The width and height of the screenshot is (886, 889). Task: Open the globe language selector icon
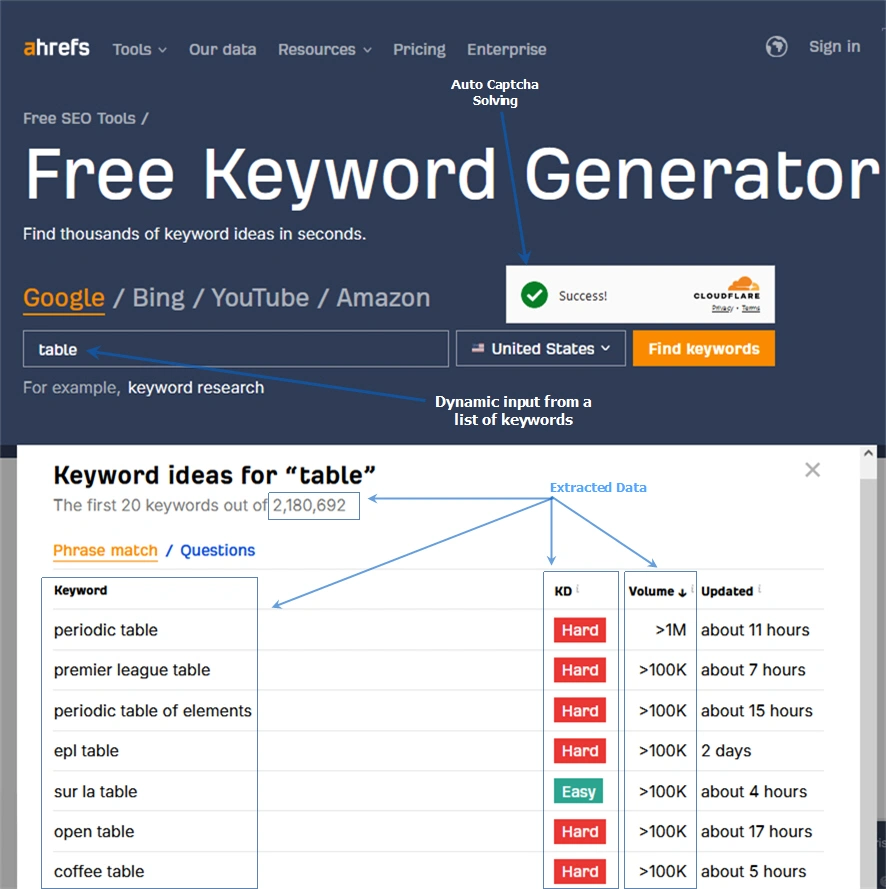[x=777, y=46]
